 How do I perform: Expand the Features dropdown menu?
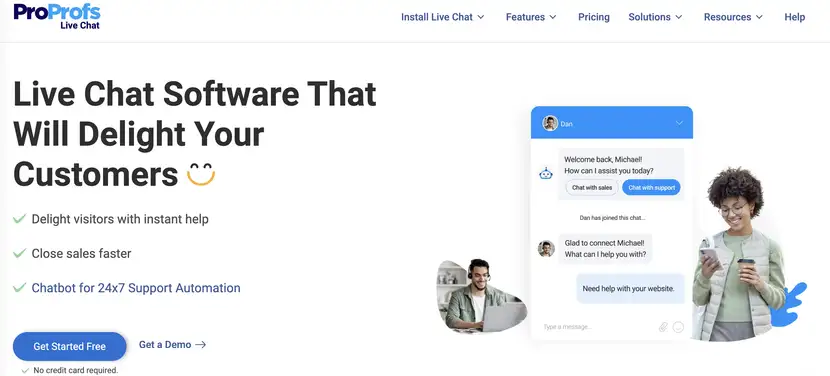[x=531, y=17]
